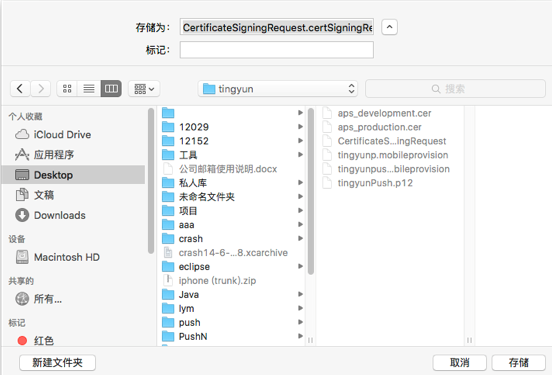Switch to icon grid view
The width and height of the screenshot is (552, 375).
[x=67, y=89]
